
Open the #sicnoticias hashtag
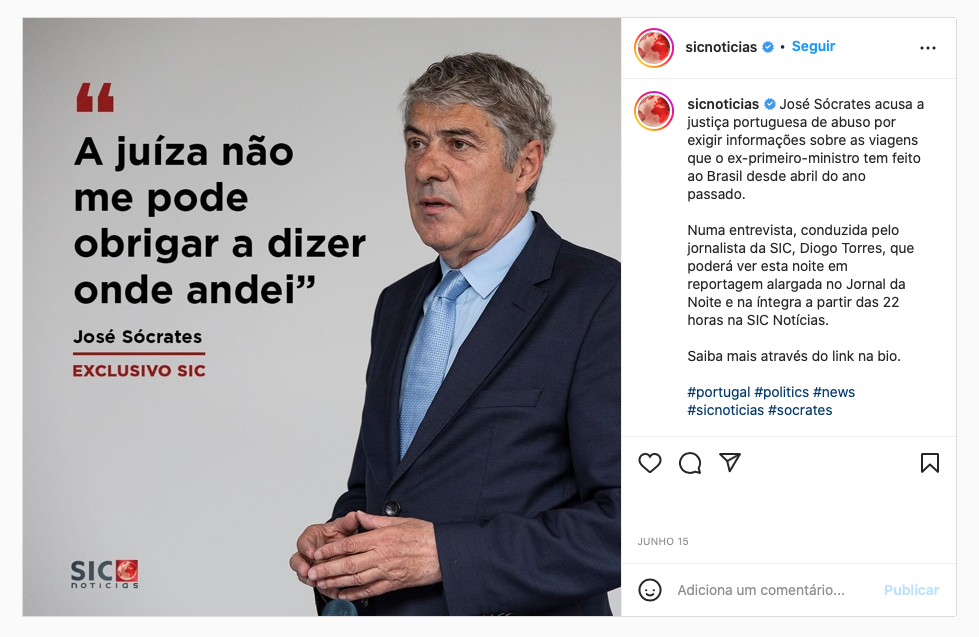[x=726, y=410]
